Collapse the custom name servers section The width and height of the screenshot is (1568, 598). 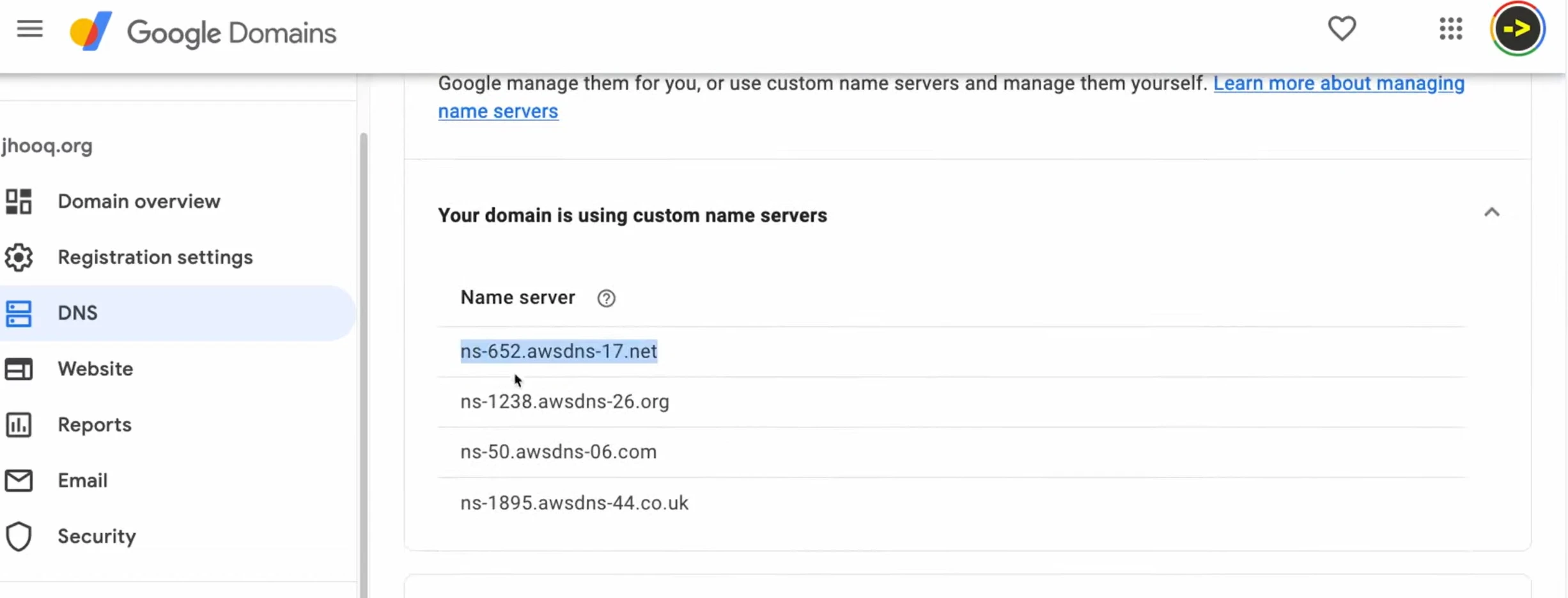tap(1491, 213)
